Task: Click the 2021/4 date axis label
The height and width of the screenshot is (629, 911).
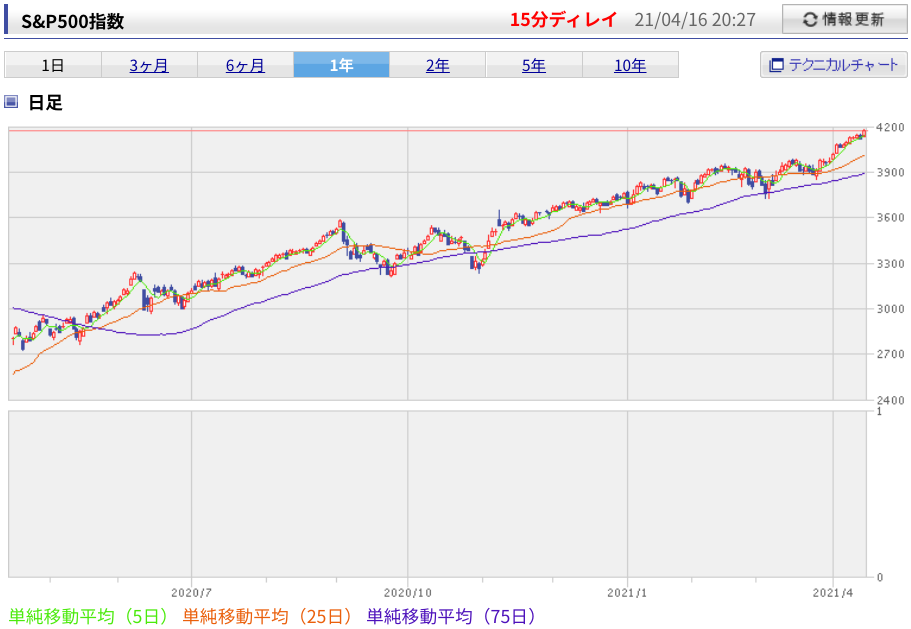Action: [x=833, y=592]
